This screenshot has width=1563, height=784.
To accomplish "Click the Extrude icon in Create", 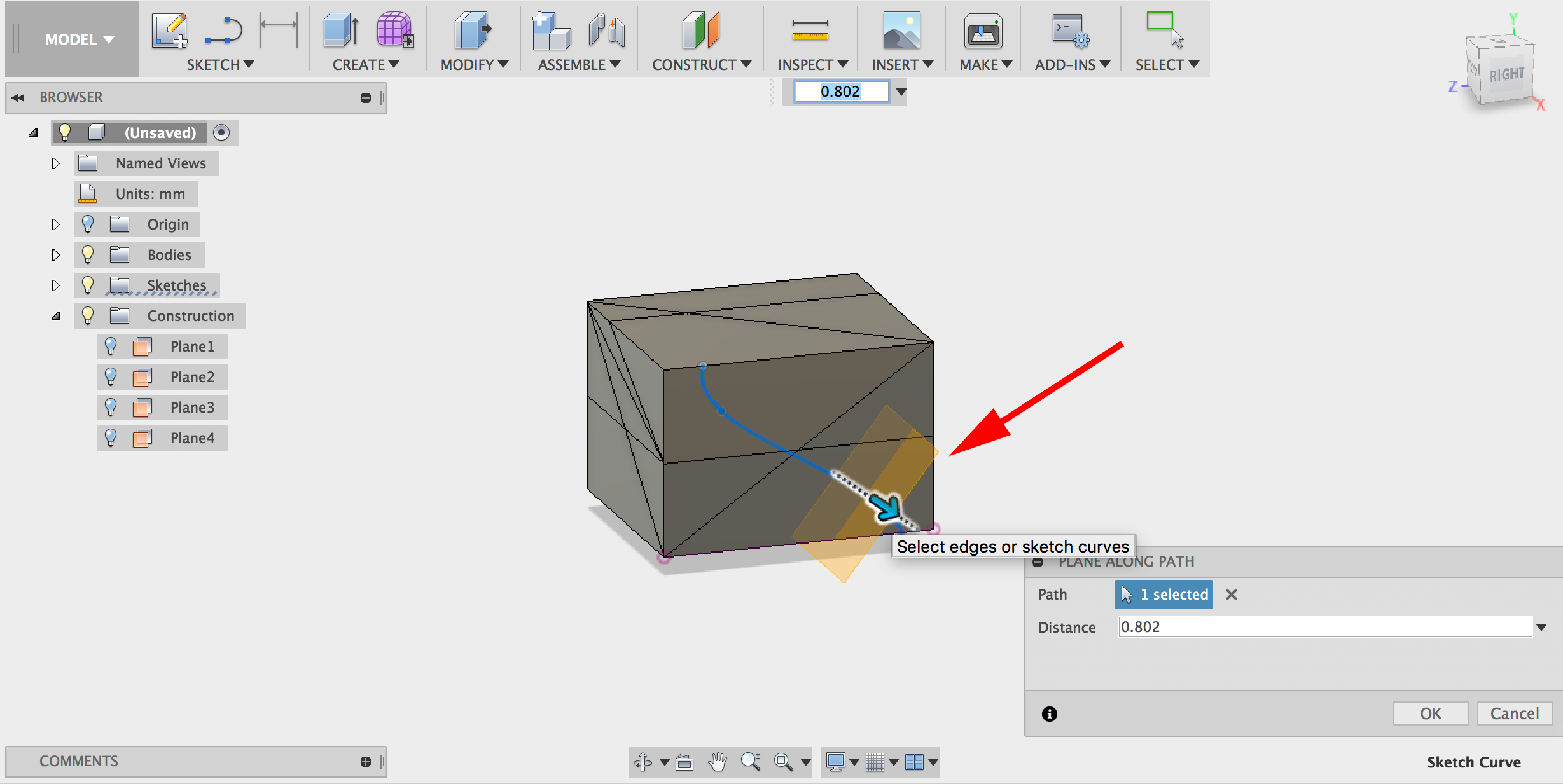I will [x=341, y=30].
